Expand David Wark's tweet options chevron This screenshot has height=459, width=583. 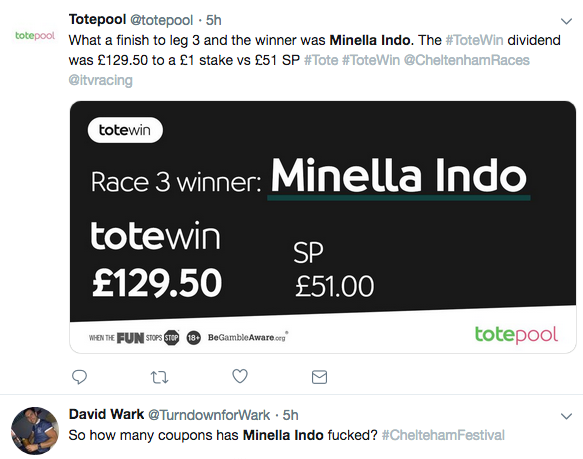(x=566, y=416)
